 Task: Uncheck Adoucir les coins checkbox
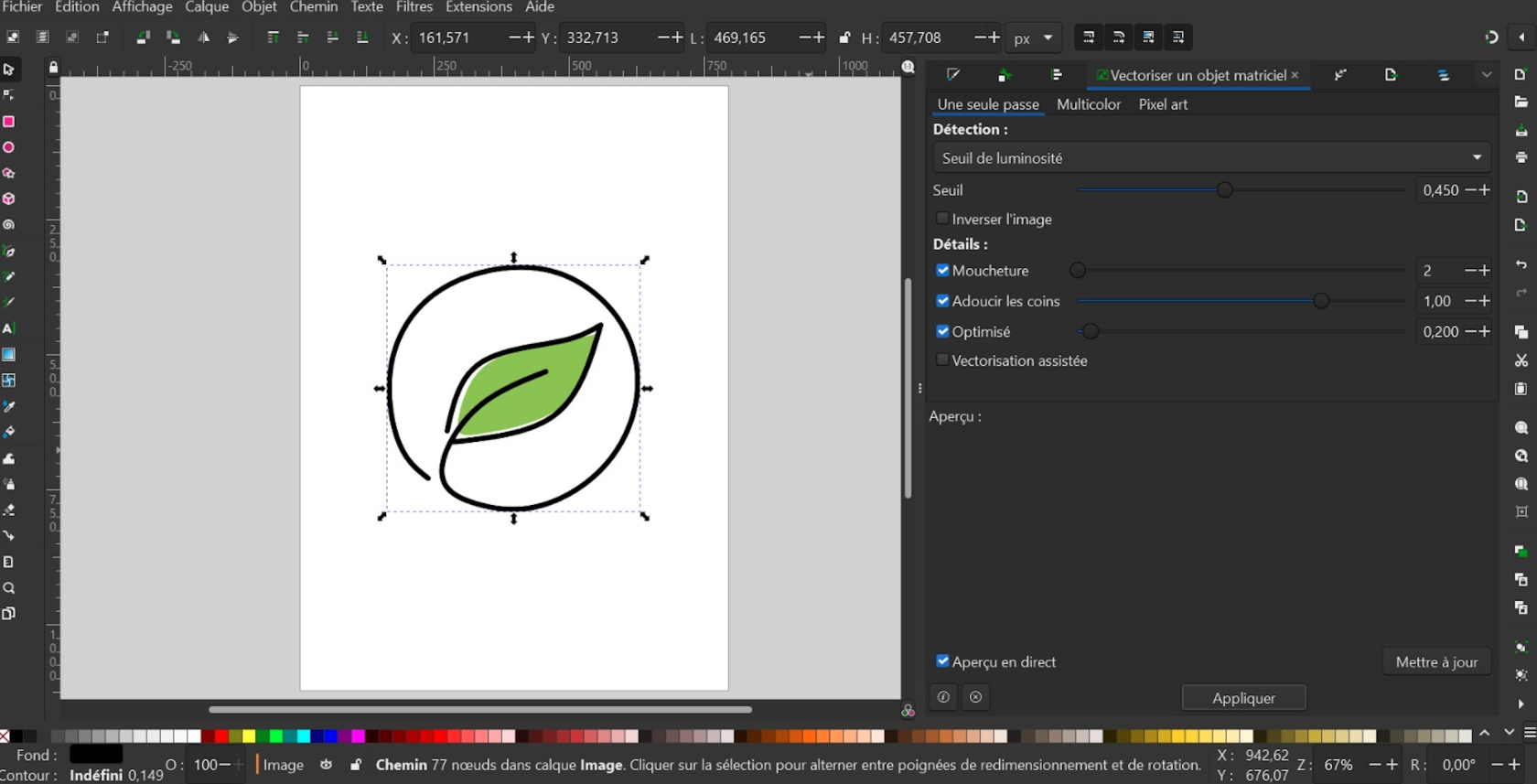942,300
